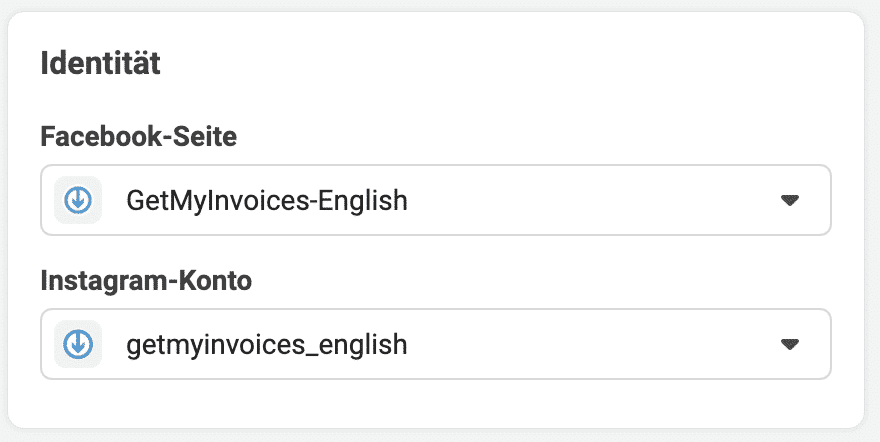The width and height of the screenshot is (880, 442).
Task: Click the Instagram-Konto dropdown arrow
Action: tap(790, 344)
